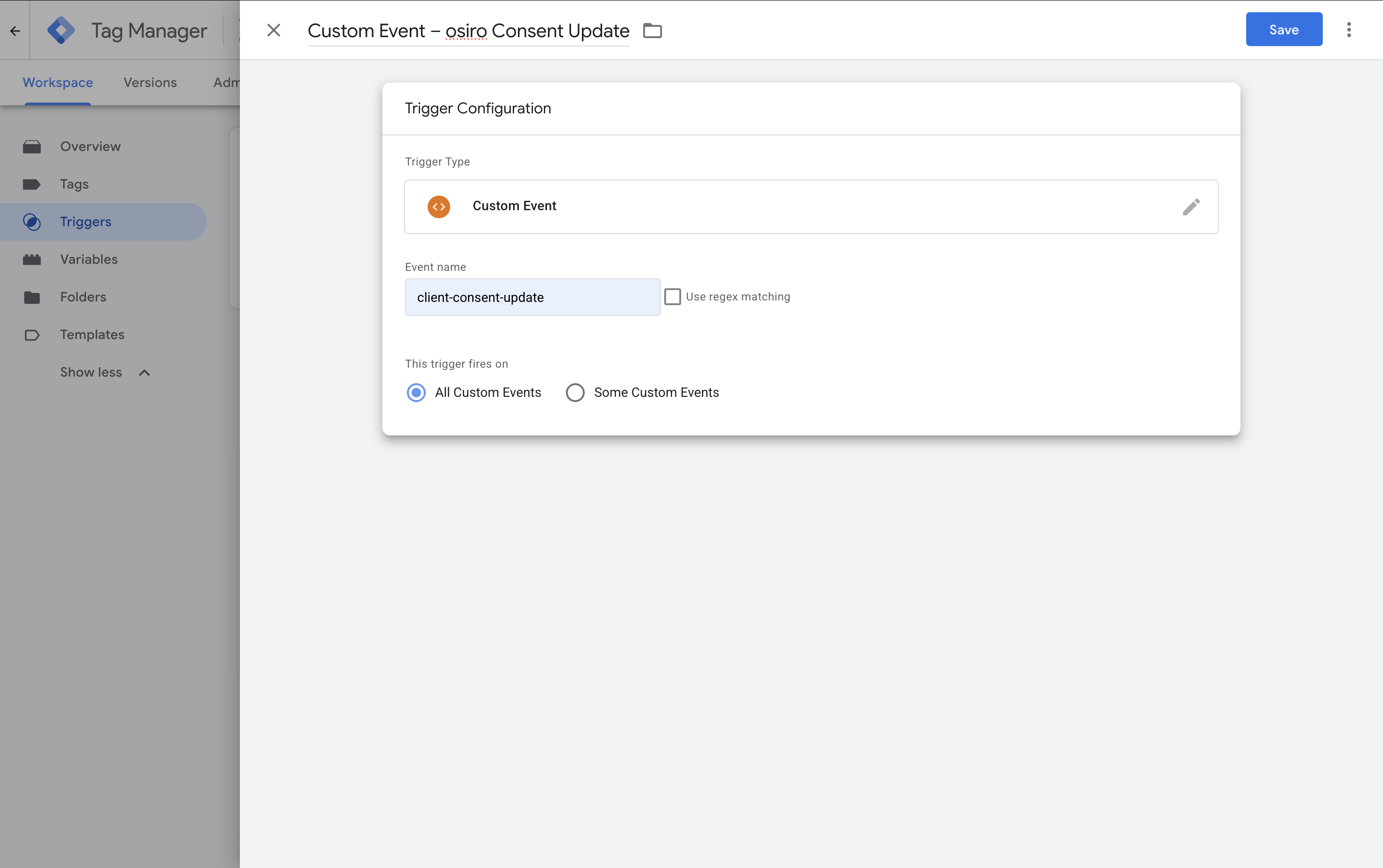
Task: Click the orange Custom Event type icon
Action: tap(438, 207)
